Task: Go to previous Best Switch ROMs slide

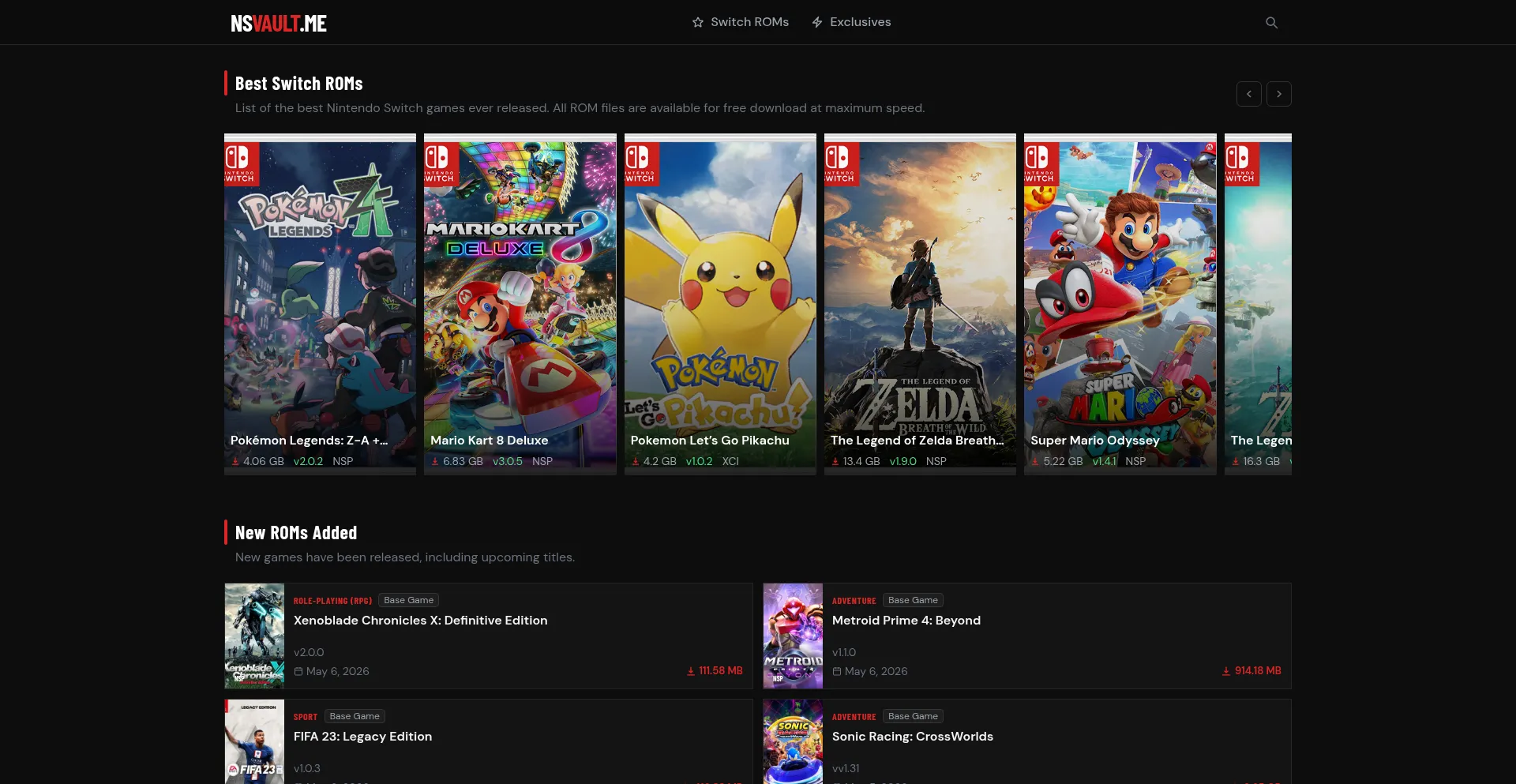Action: point(1248,94)
